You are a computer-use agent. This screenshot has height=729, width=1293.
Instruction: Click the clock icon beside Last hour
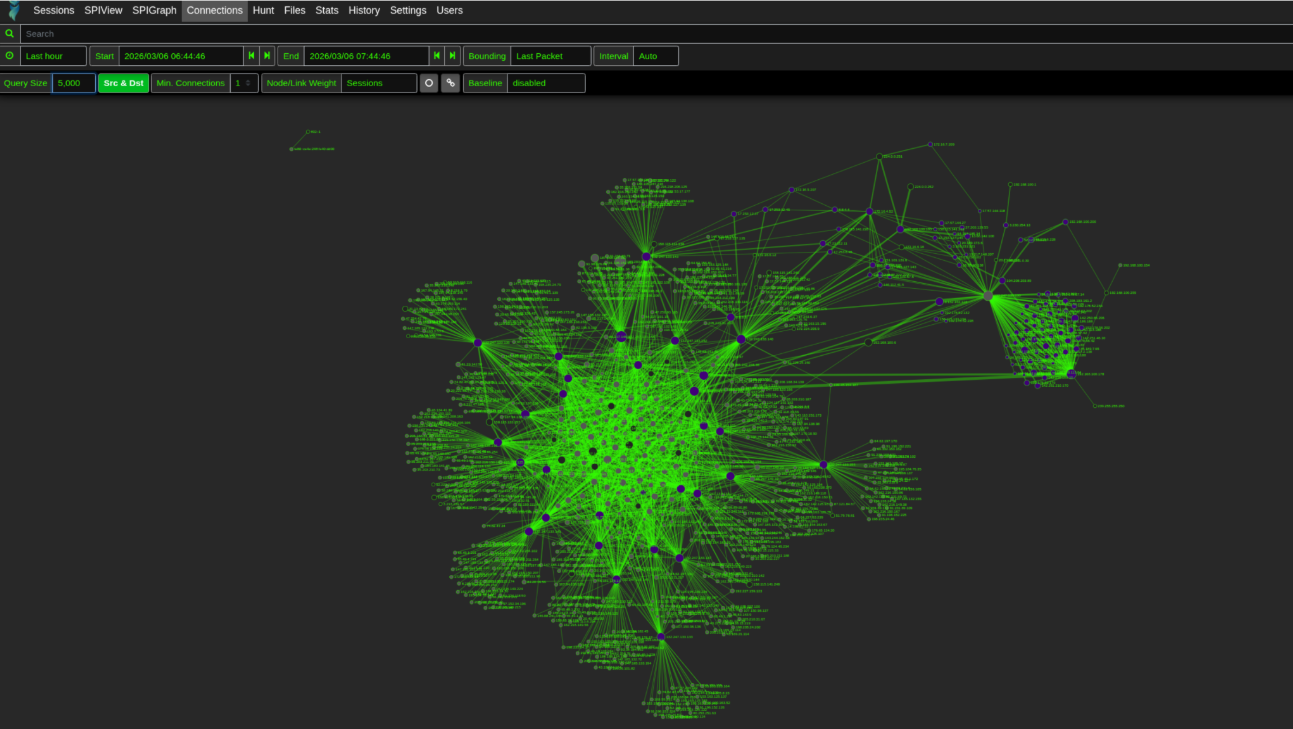pyautogui.click(x=10, y=56)
